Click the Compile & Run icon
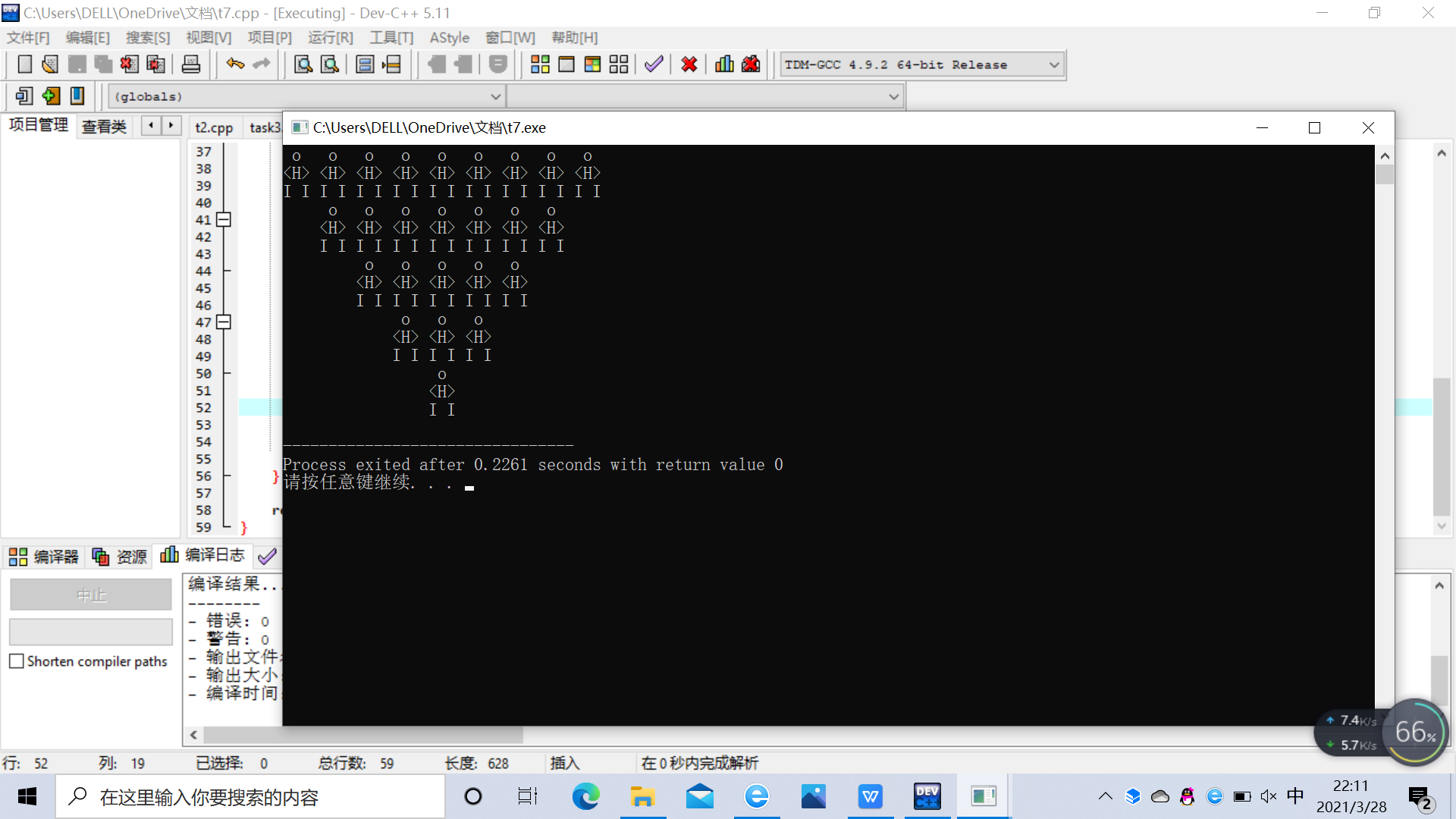 coord(592,64)
